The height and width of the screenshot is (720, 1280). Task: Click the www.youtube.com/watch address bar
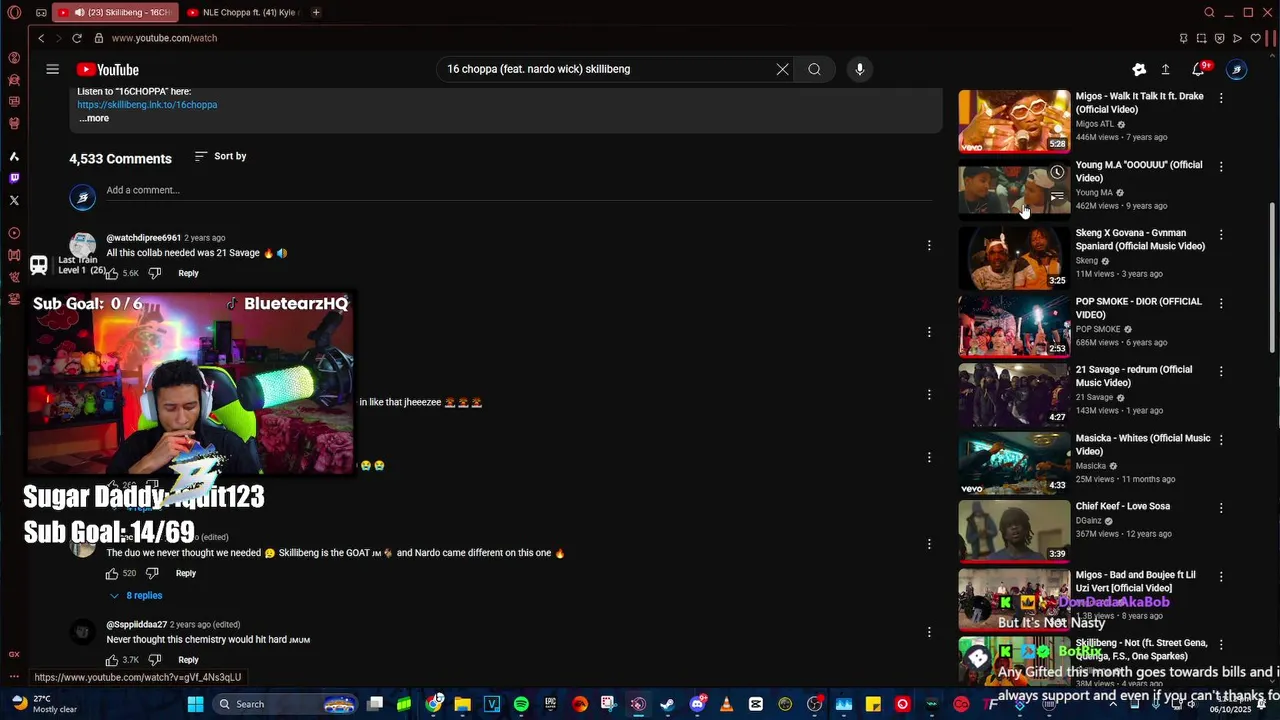pyautogui.click(x=164, y=38)
